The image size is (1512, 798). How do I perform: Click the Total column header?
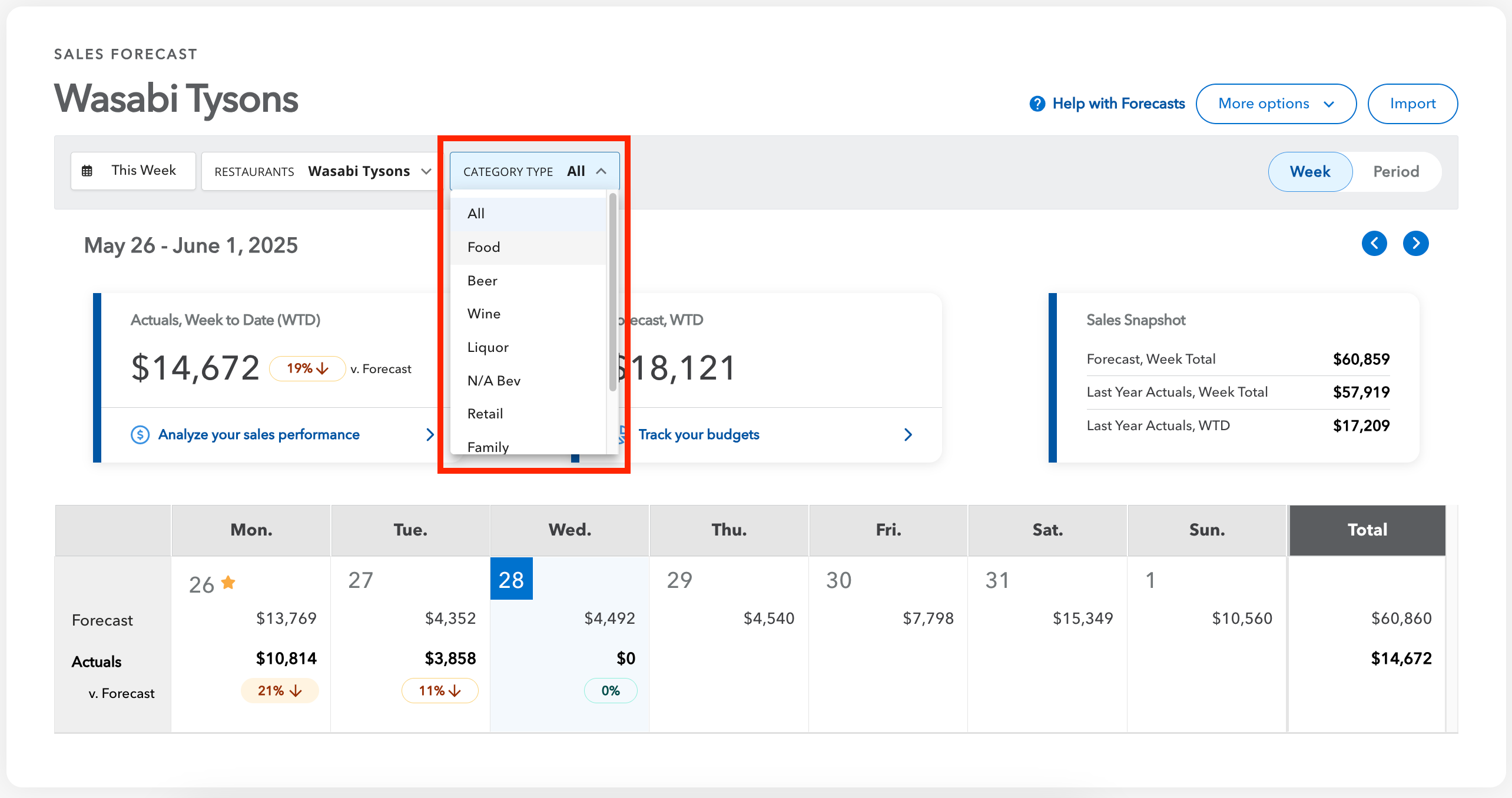1367,530
